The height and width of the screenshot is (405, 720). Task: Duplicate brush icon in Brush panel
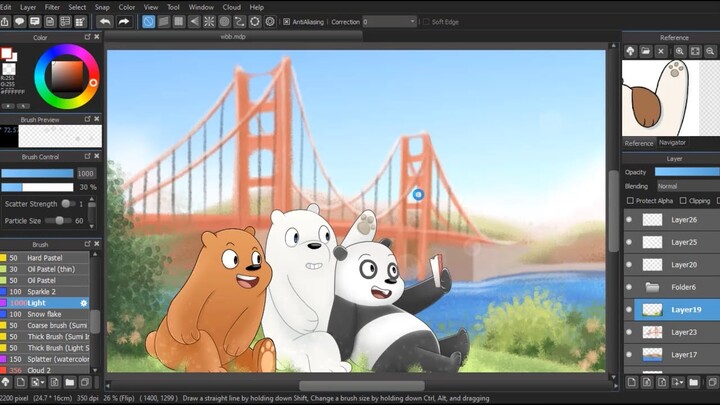click(x=85, y=382)
